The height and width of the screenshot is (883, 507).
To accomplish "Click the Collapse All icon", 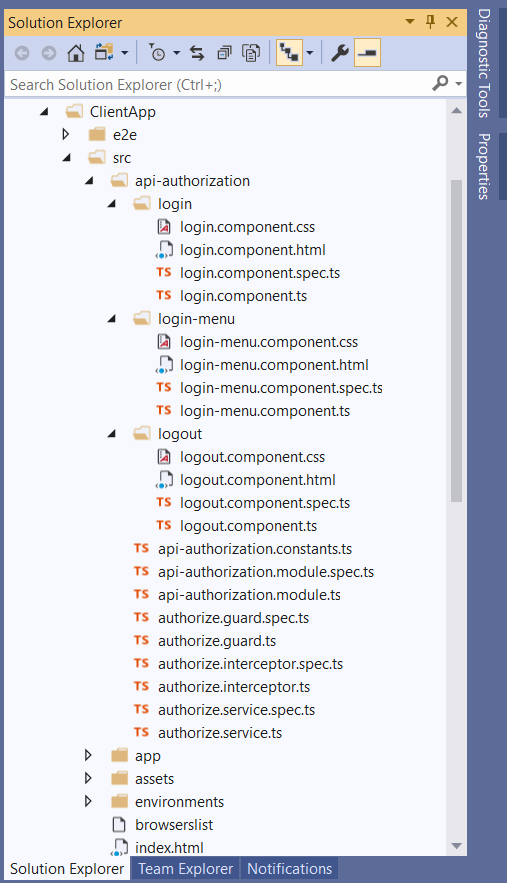I will point(224,53).
